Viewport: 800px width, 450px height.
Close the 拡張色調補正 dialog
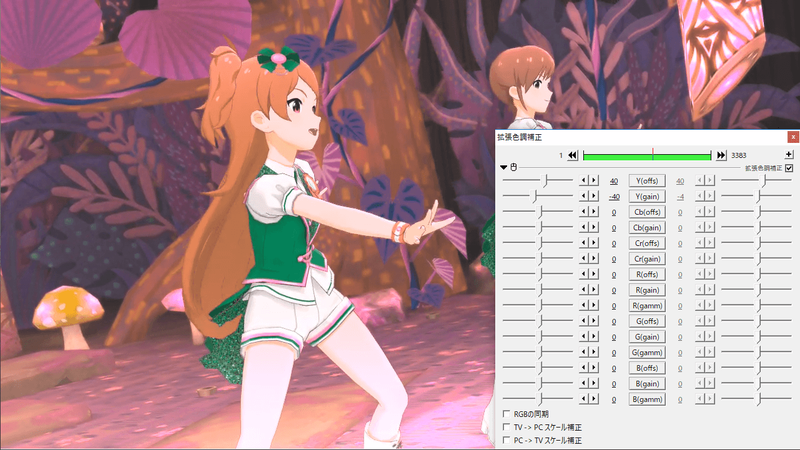point(793,137)
